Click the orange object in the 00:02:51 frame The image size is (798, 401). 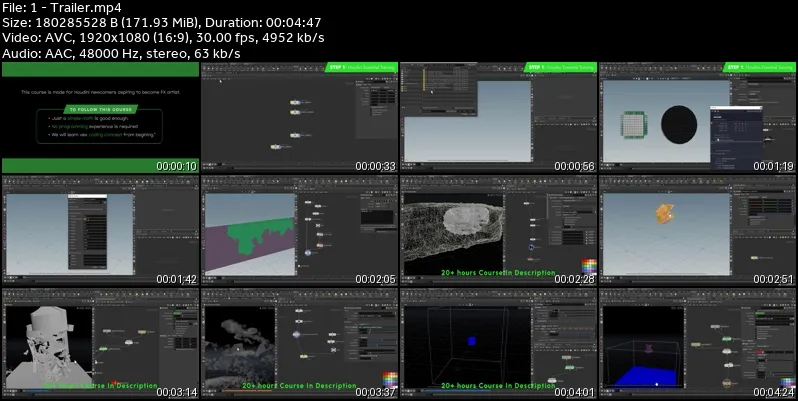click(x=665, y=213)
